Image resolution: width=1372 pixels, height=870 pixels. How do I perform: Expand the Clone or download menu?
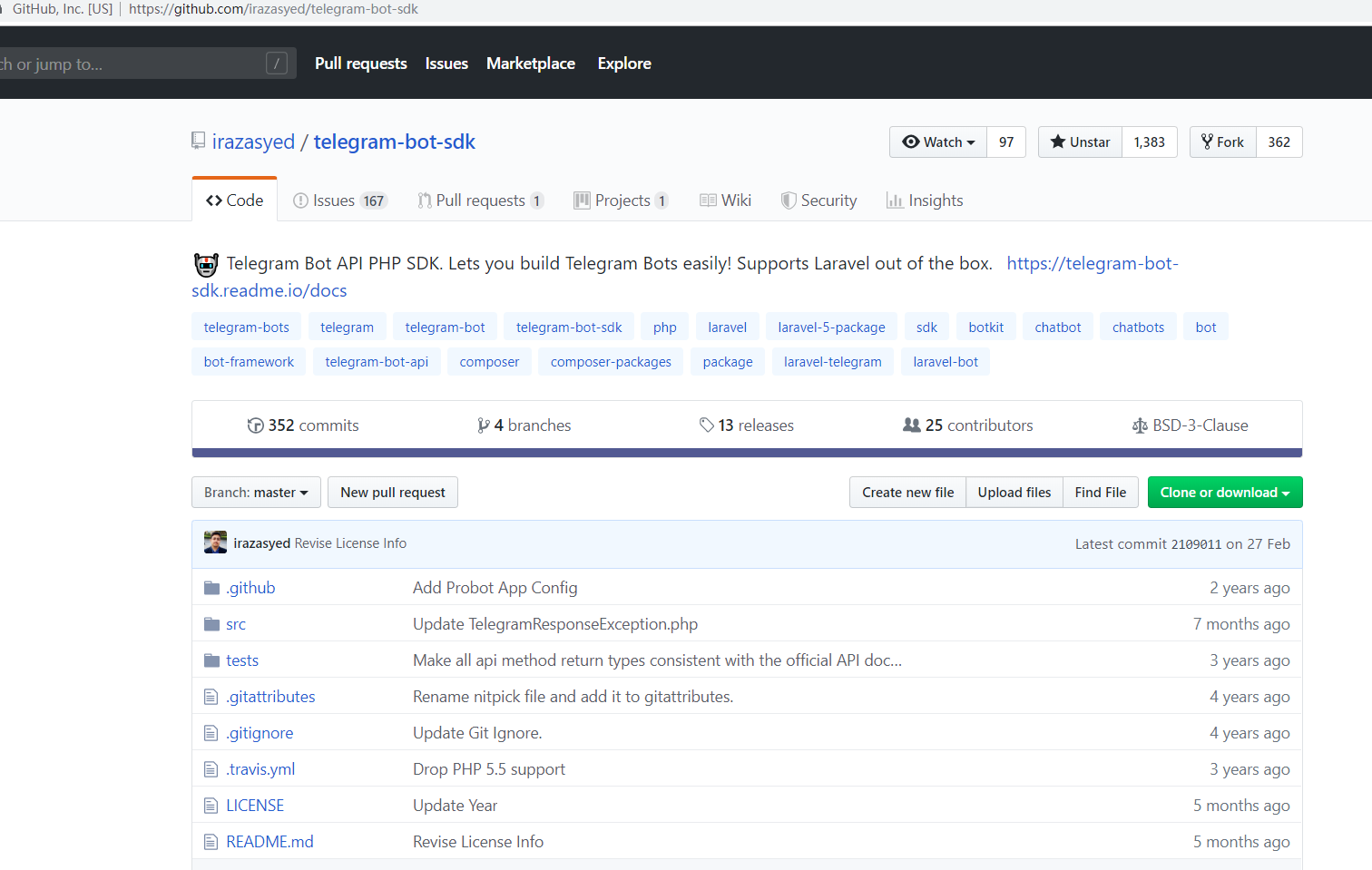pos(1225,493)
